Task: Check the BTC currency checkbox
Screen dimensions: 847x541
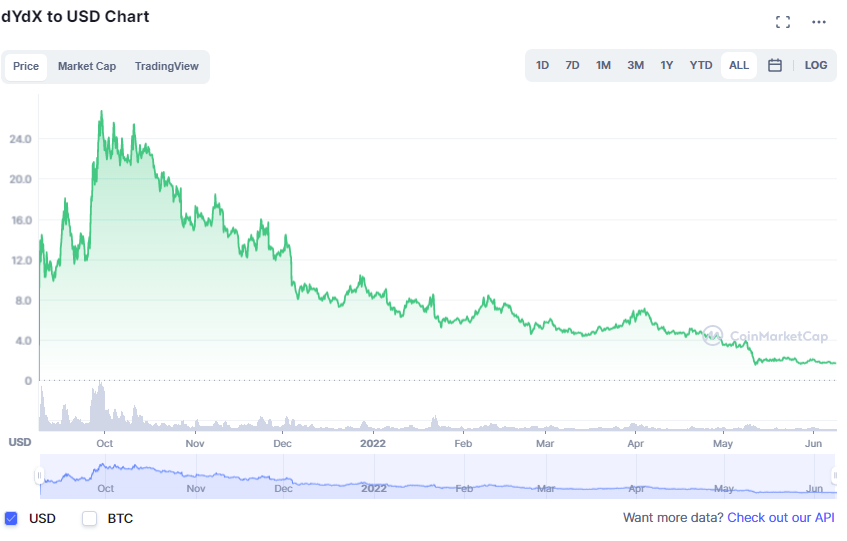Action: pos(90,518)
